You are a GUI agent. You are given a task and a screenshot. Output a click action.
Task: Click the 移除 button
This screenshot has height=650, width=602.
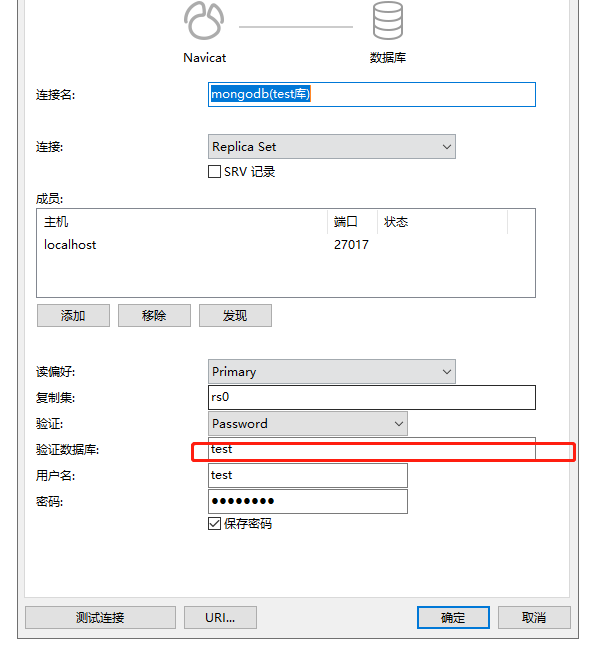click(x=154, y=315)
